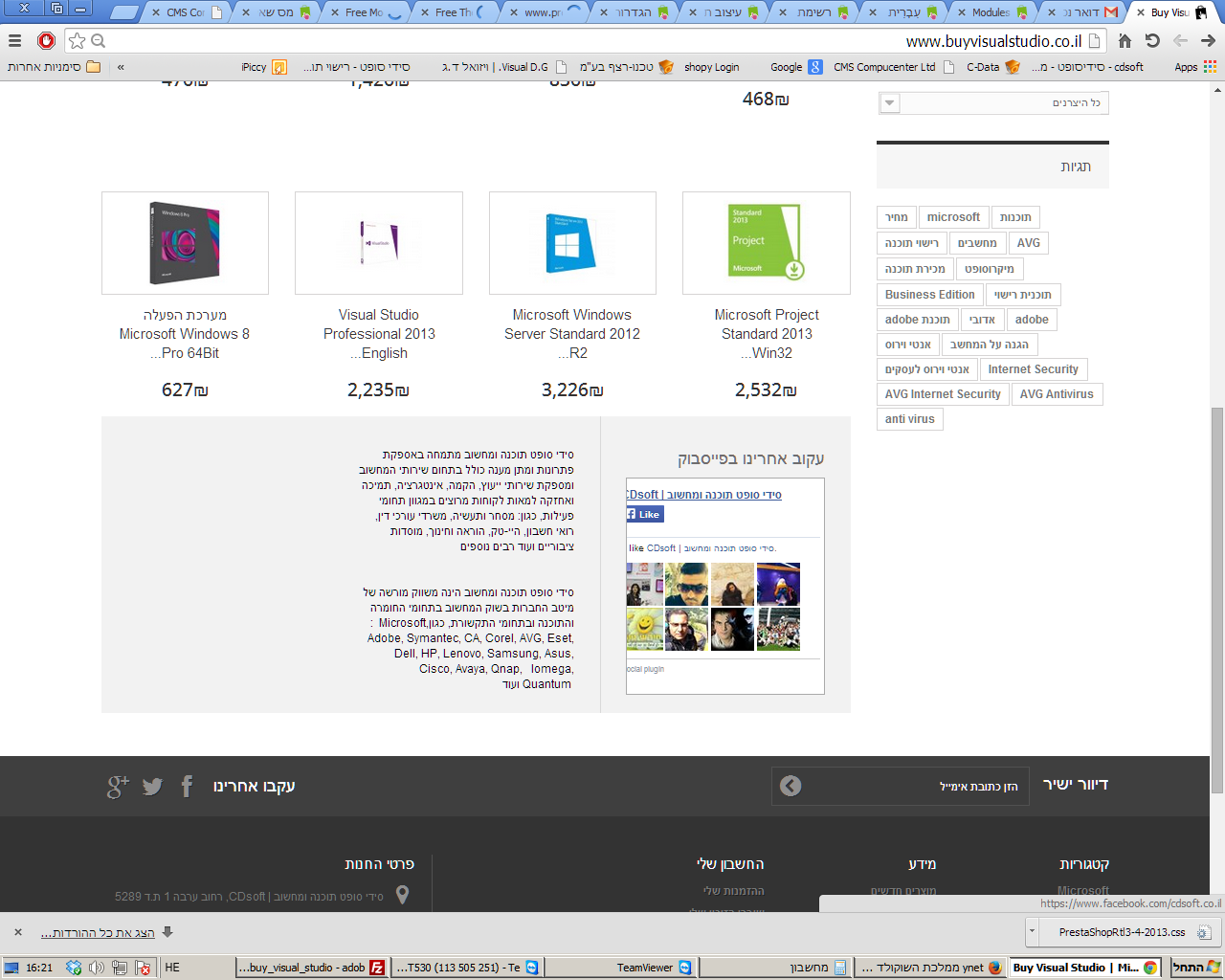Click the Microsoft category footer link
Viewport: 1225px width, 980px height.
1083,891
